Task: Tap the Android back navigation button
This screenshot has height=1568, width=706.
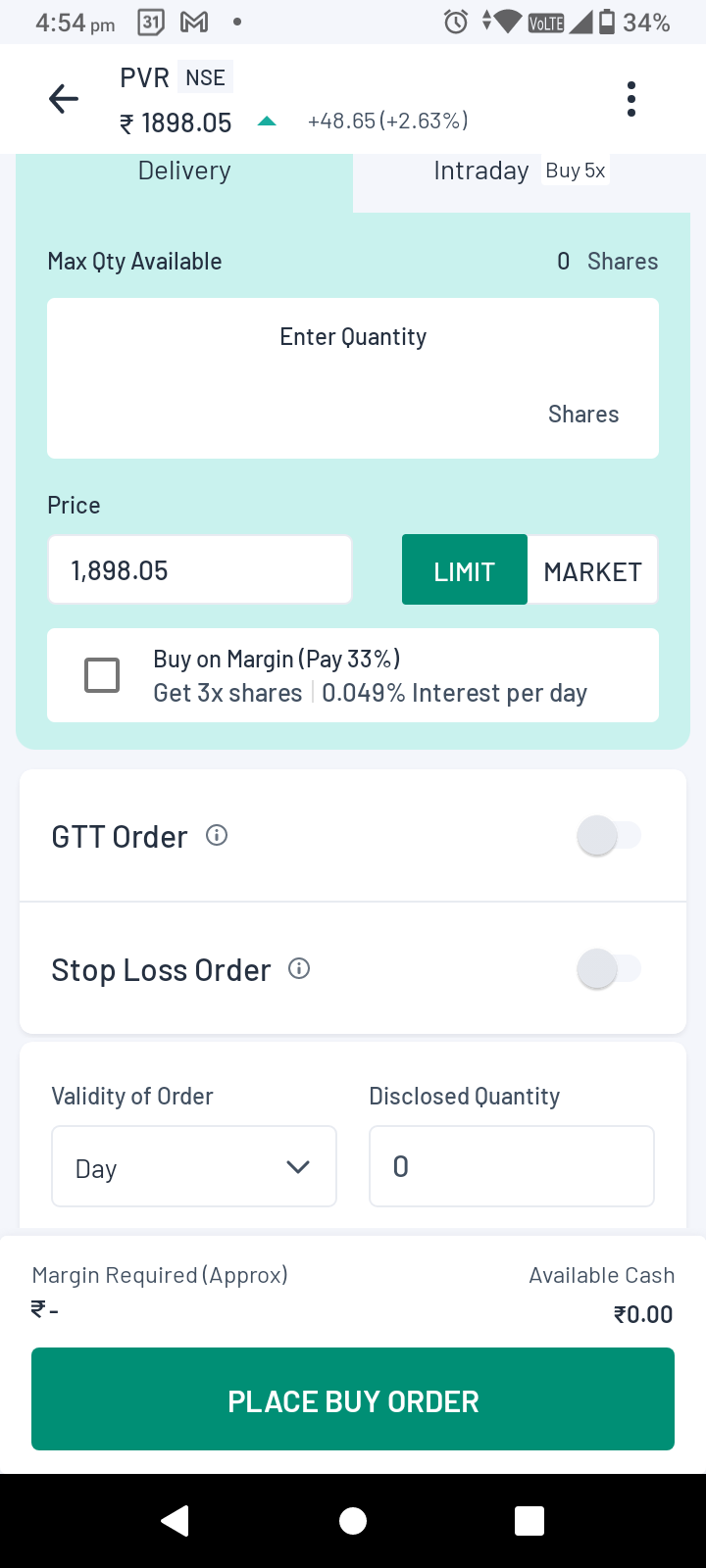Action: coord(176,1520)
